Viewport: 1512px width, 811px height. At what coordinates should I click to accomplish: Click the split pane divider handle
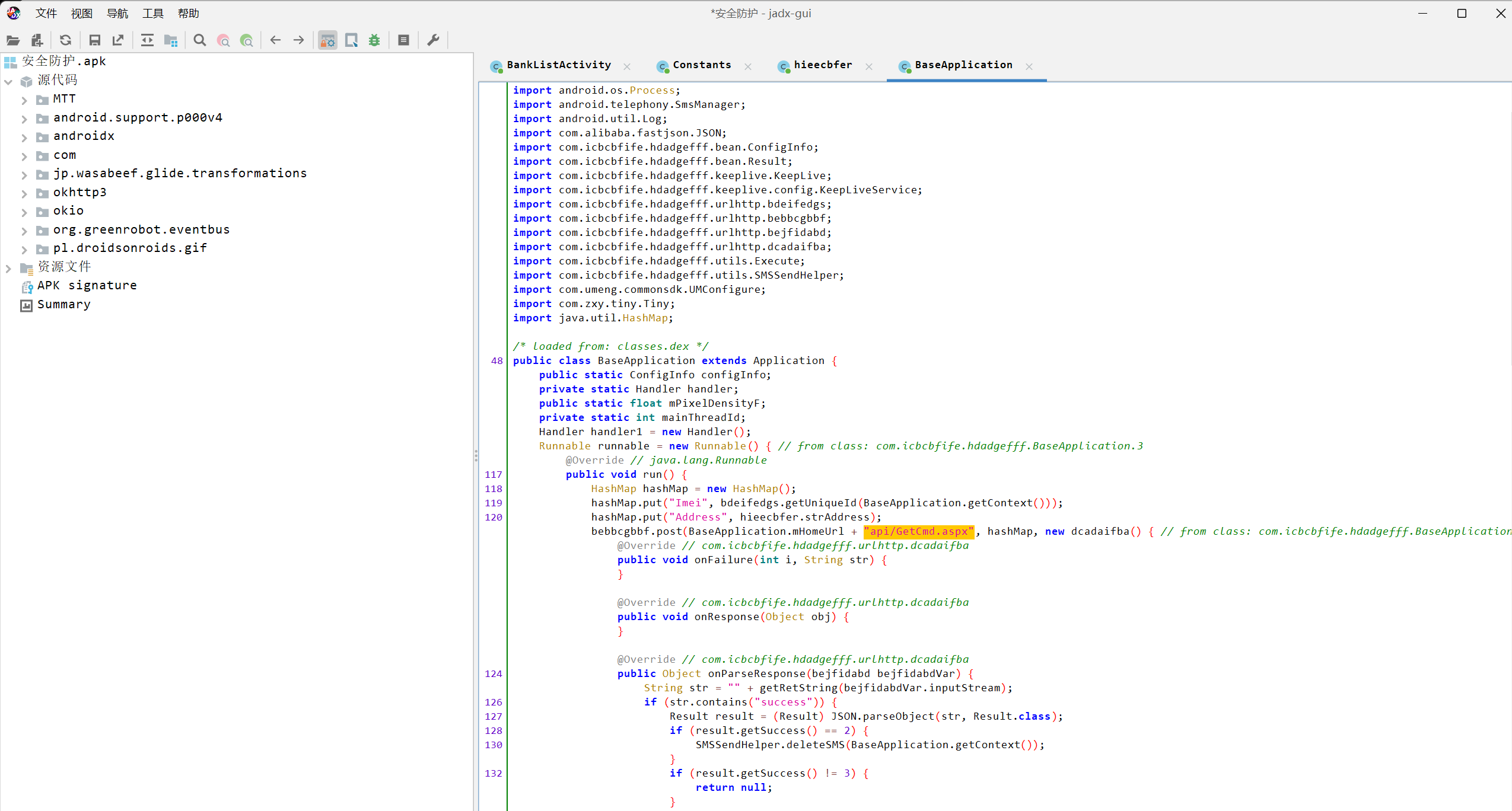pos(476,455)
